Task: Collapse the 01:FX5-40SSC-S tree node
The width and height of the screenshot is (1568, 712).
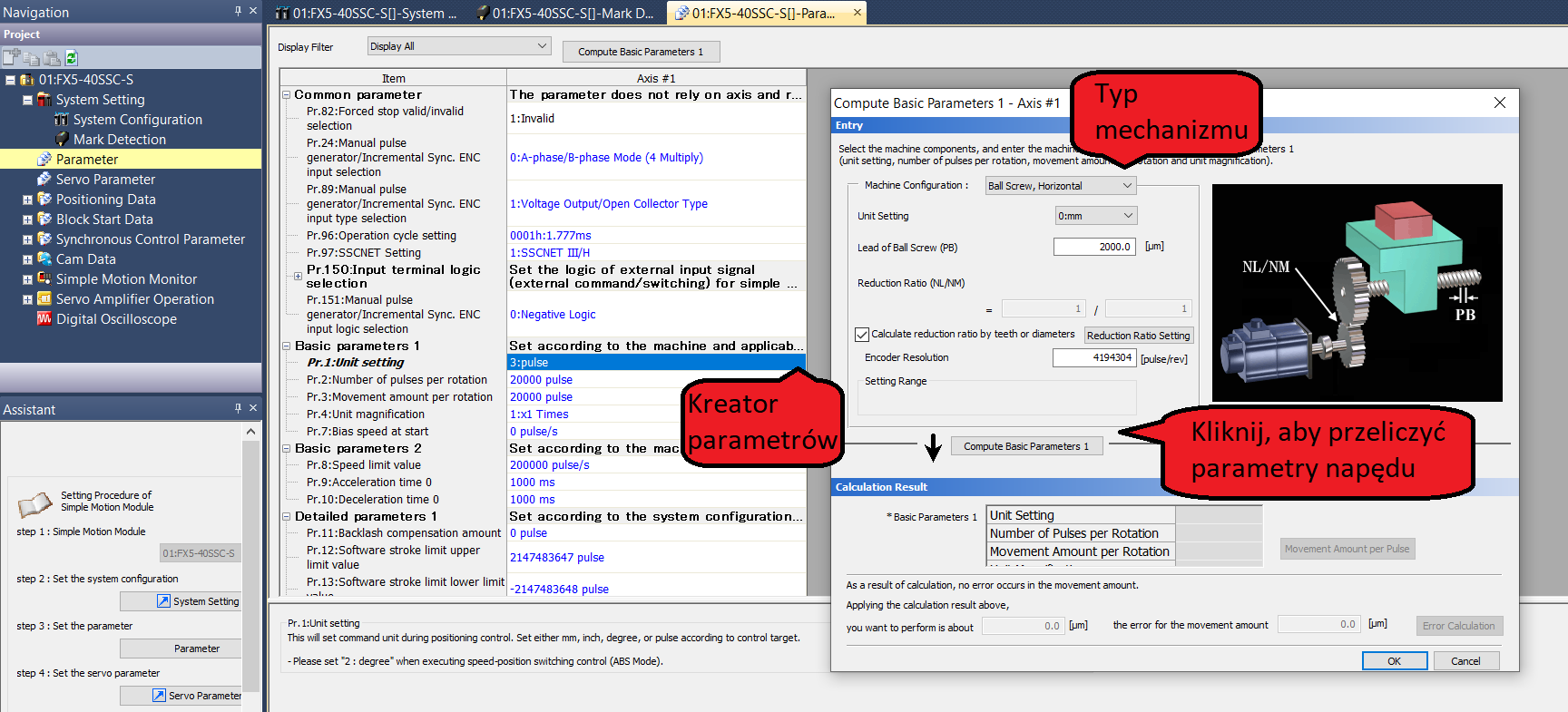Action: [10, 80]
